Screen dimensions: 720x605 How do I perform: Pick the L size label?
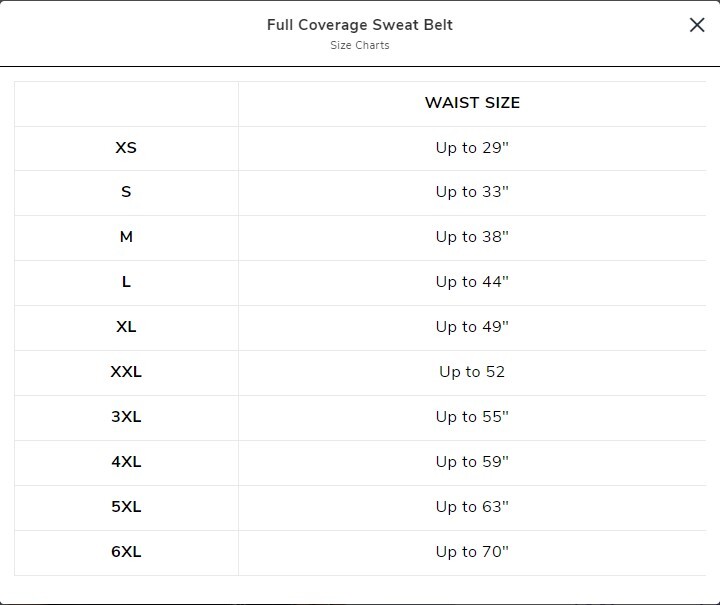click(x=126, y=282)
